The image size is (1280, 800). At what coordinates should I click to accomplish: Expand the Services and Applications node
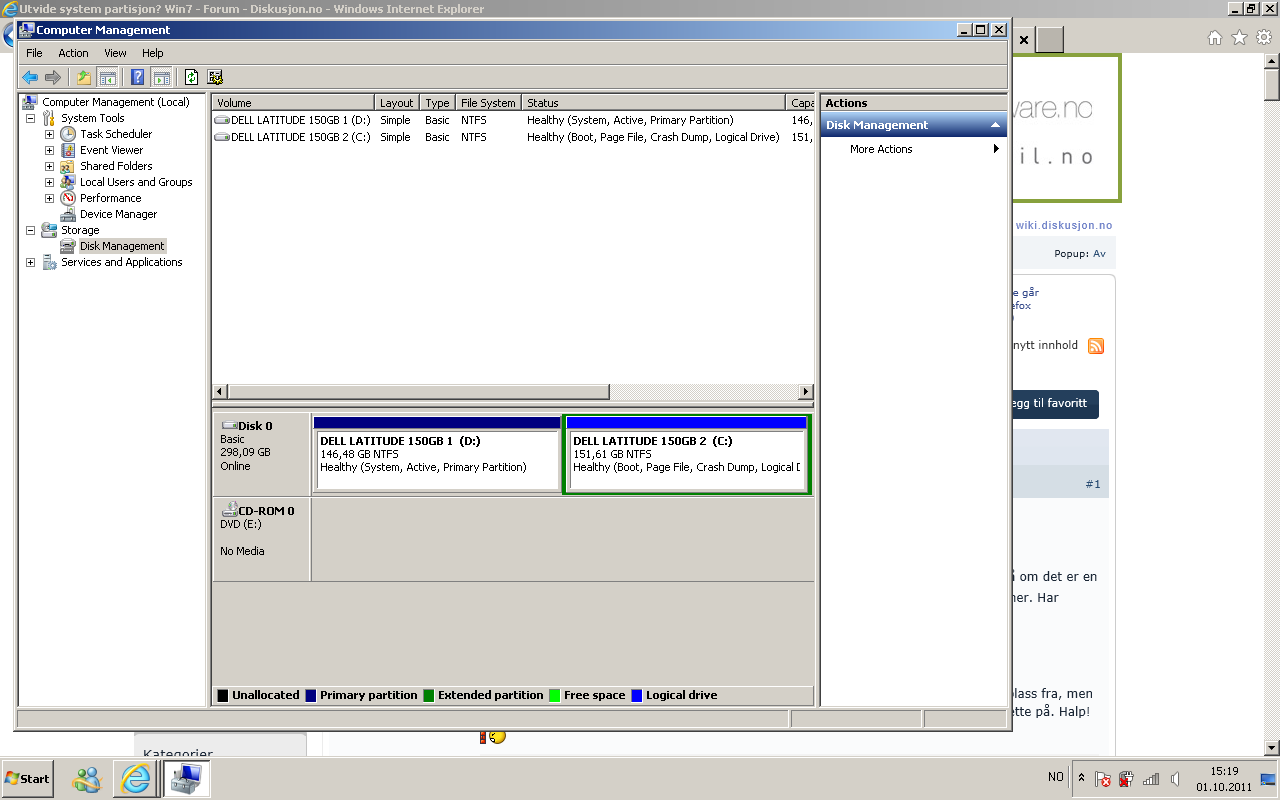30,262
